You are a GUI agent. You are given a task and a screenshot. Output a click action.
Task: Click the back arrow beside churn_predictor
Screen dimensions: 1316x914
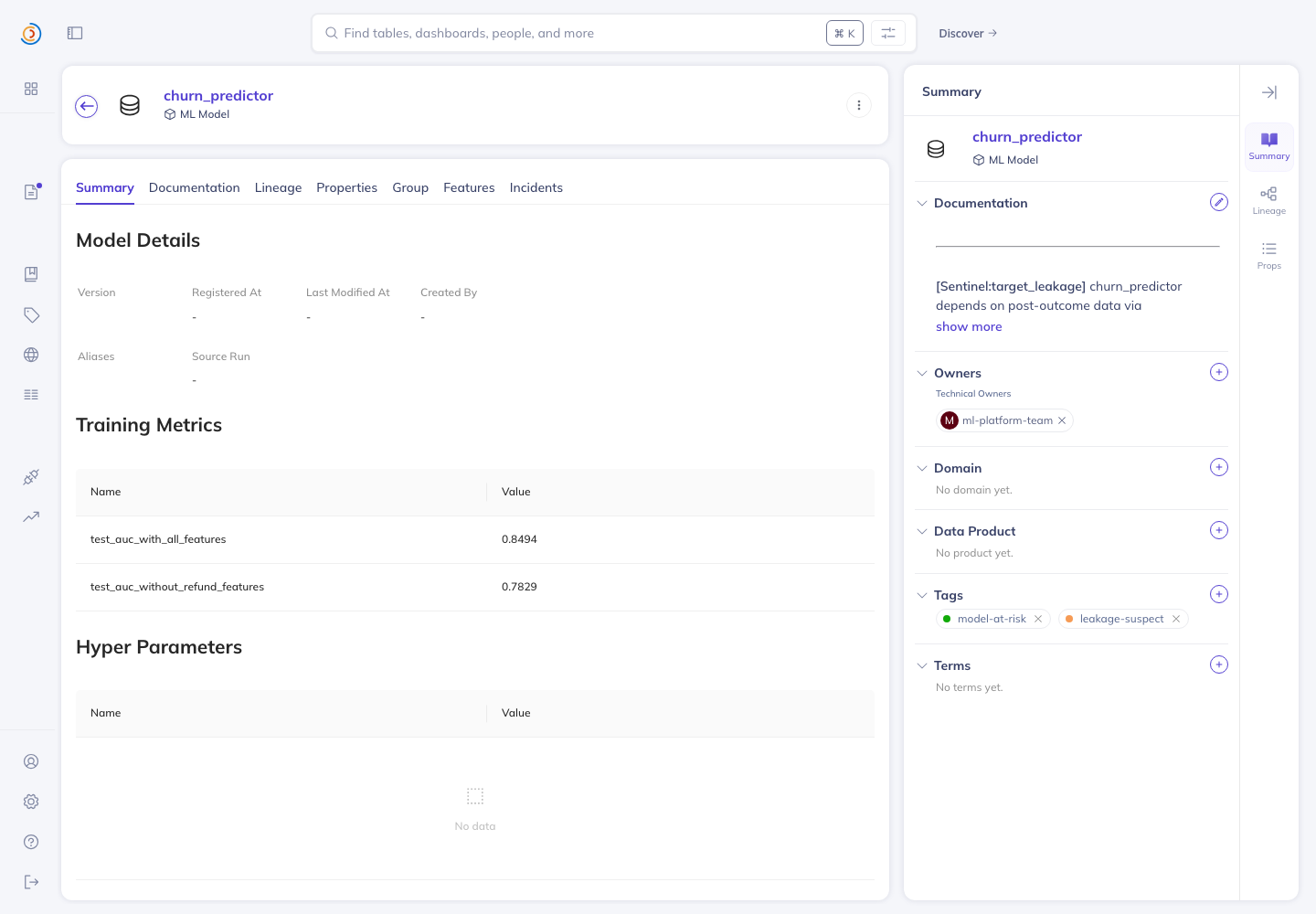(x=87, y=106)
